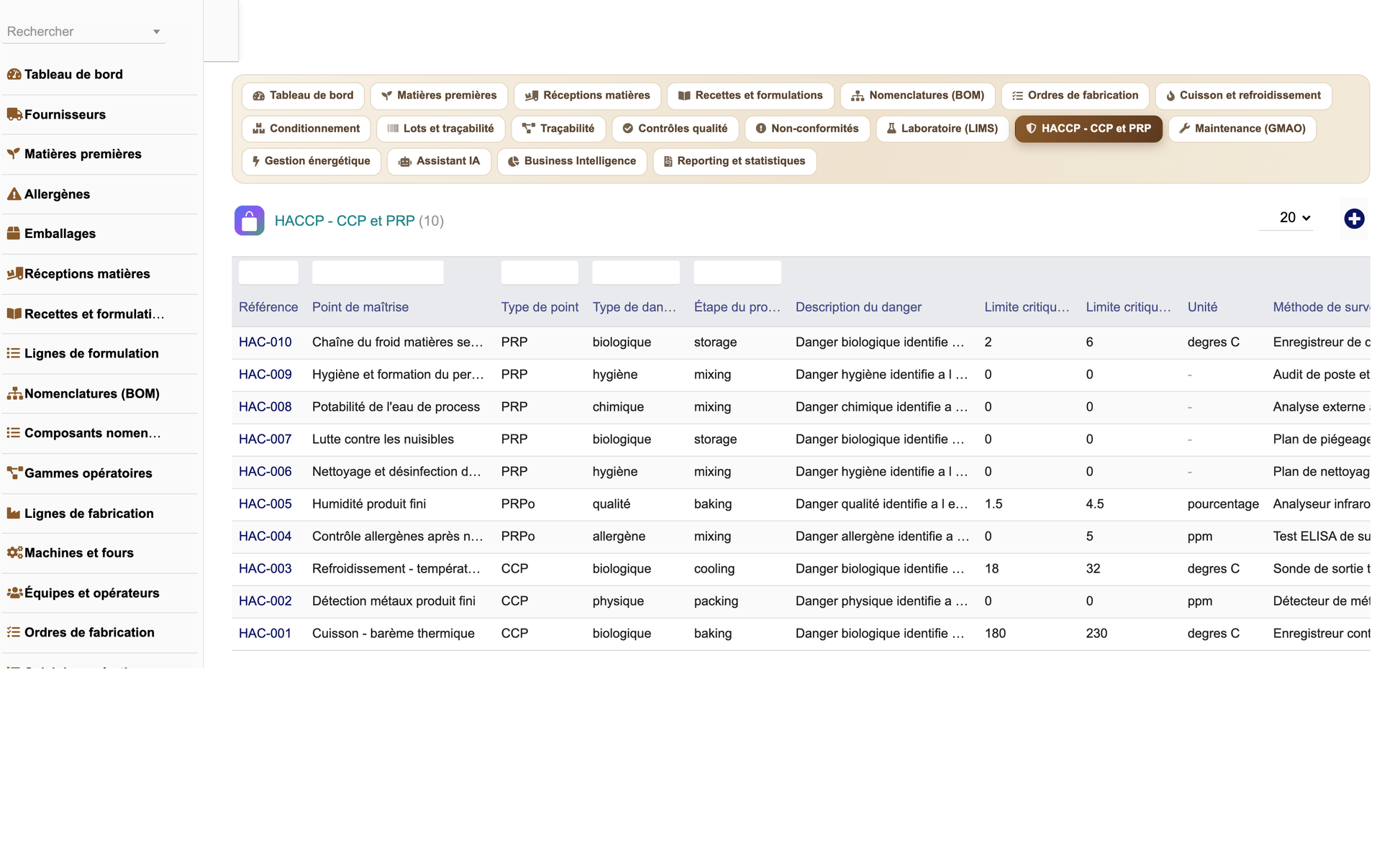
Task: Open record link HAC-010
Action: click(x=265, y=342)
